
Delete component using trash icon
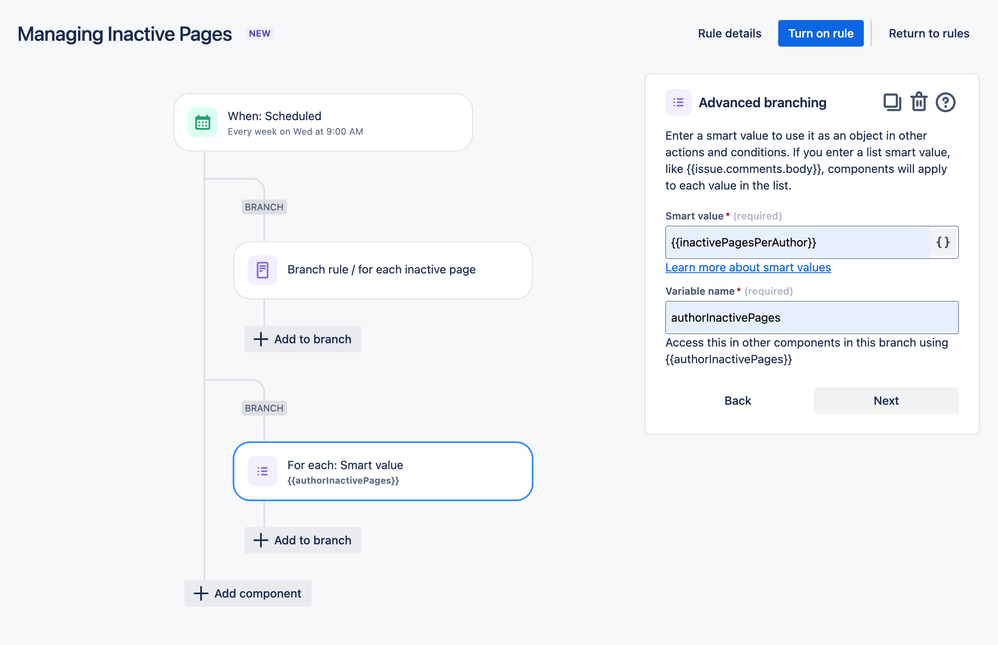(918, 102)
